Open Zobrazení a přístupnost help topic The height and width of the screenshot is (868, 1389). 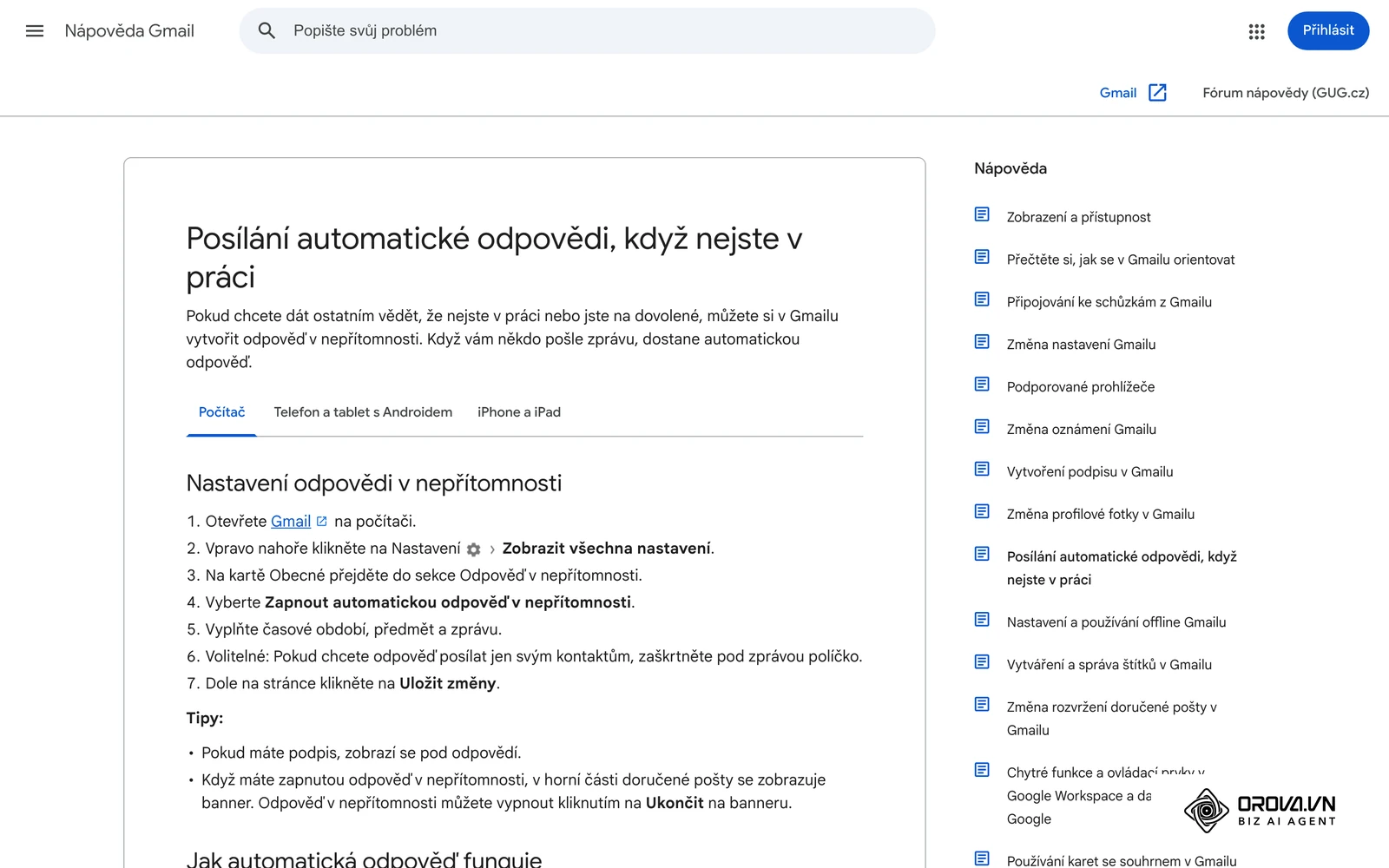pyautogui.click(x=1078, y=217)
